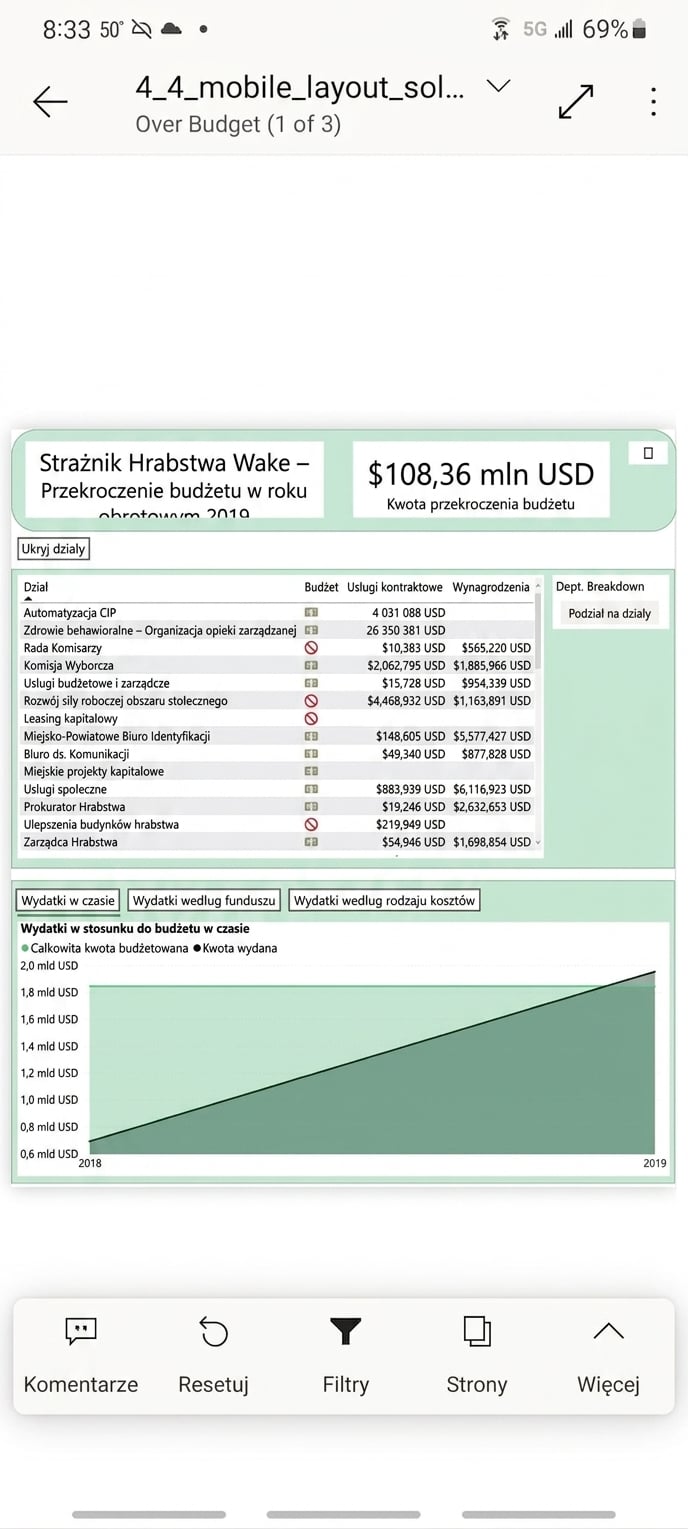Switch to Wydatki według rodzaju kosztów tab

[385, 900]
